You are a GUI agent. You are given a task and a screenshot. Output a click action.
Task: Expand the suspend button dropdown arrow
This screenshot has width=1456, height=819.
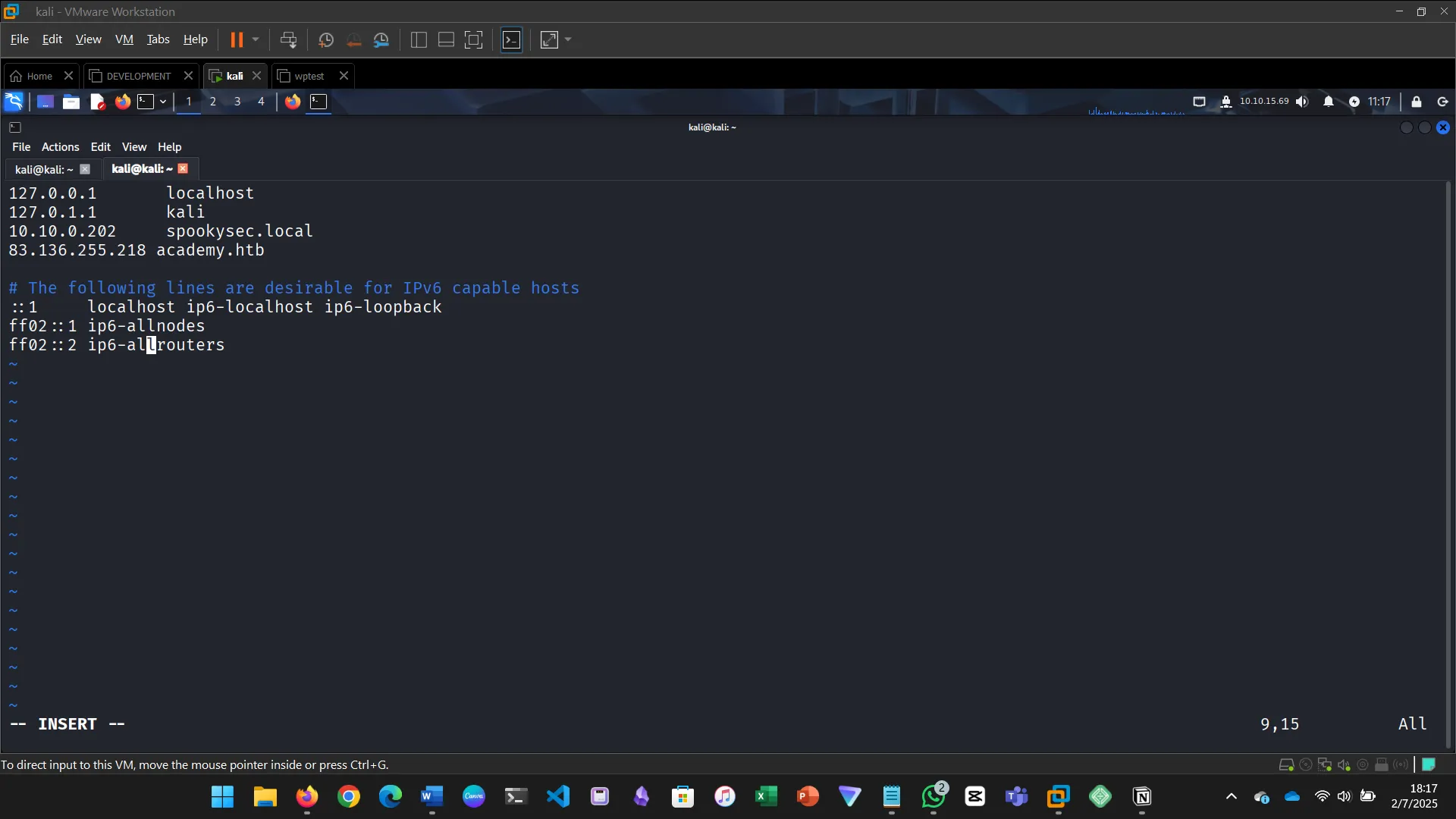click(x=256, y=39)
